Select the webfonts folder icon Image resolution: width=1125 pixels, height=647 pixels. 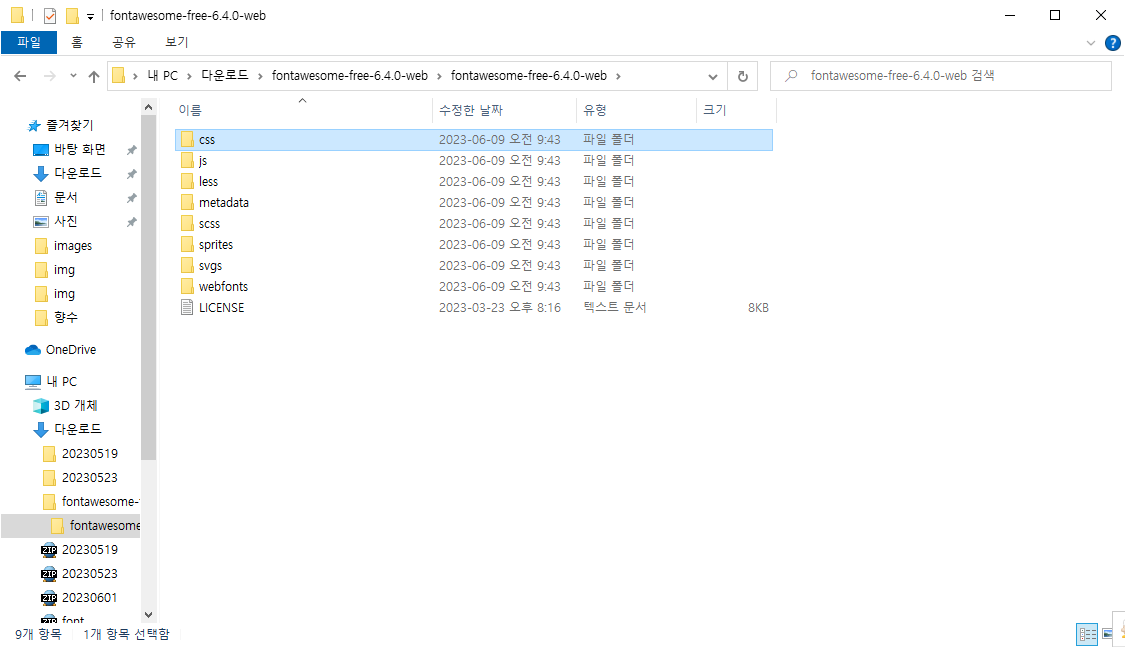pos(187,286)
